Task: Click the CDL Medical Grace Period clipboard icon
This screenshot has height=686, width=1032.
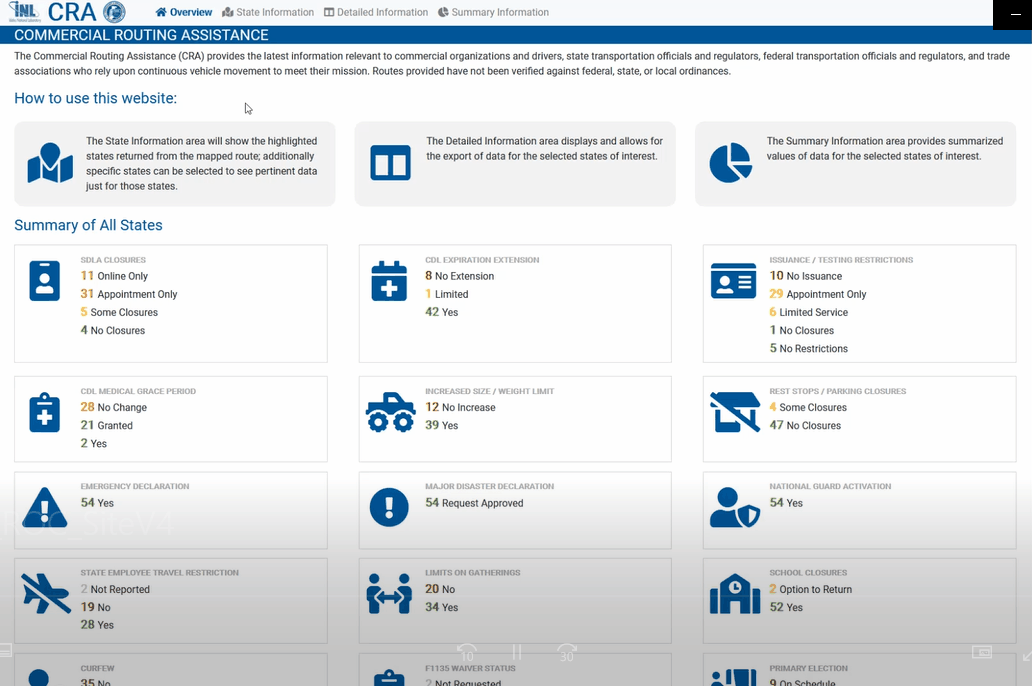Action: (45, 413)
